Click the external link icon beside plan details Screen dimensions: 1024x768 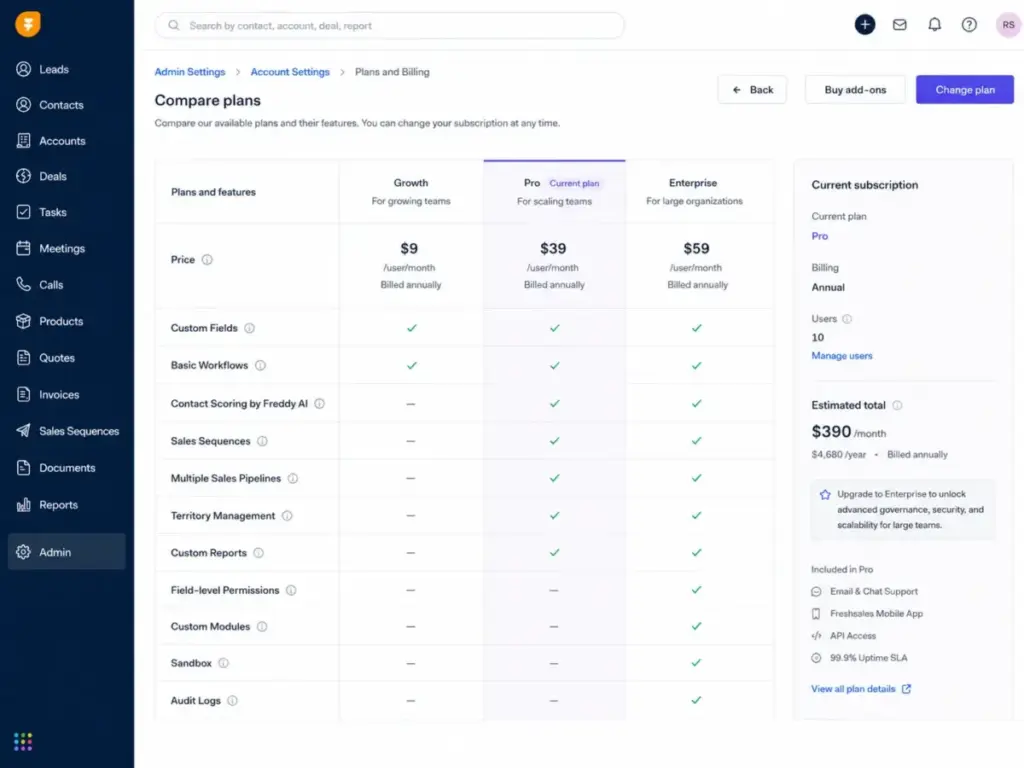pos(906,688)
